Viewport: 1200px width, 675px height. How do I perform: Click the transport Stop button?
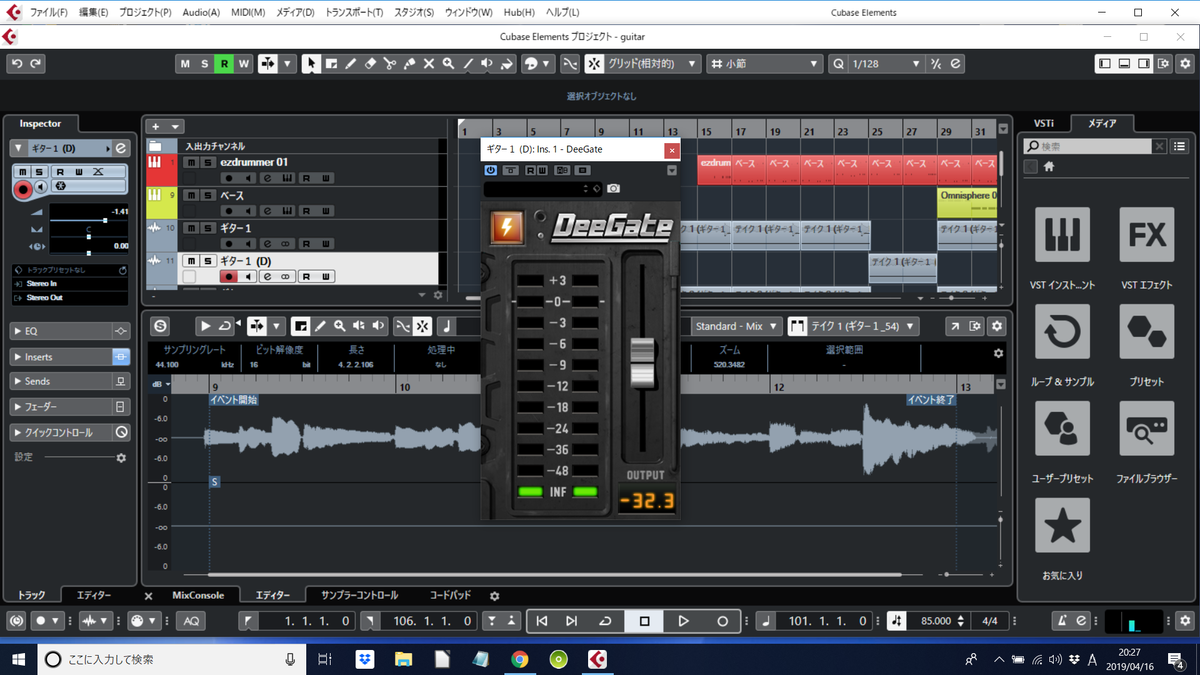[x=645, y=621]
